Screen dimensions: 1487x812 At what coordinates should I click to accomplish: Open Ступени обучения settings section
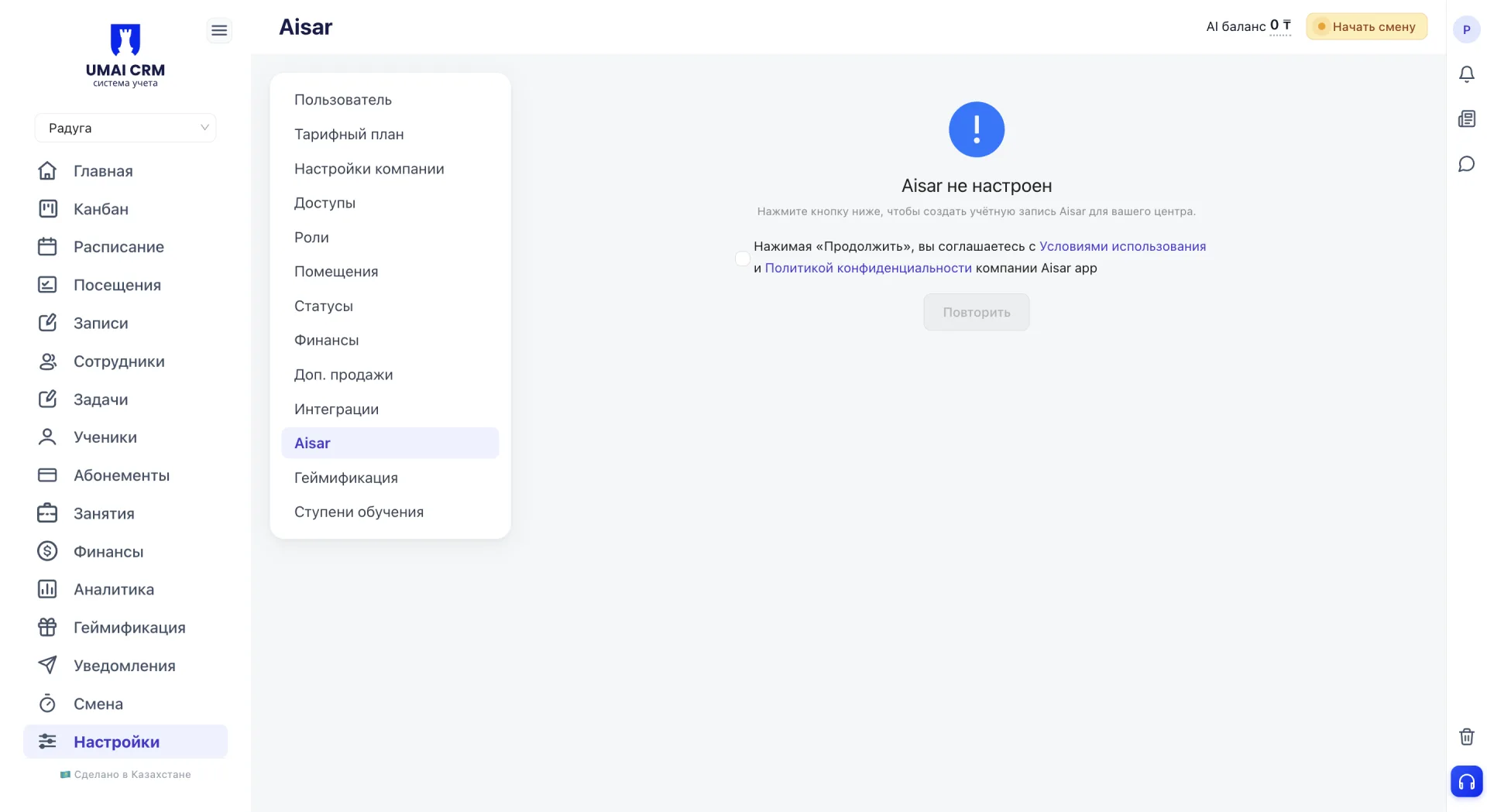tap(390, 512)
